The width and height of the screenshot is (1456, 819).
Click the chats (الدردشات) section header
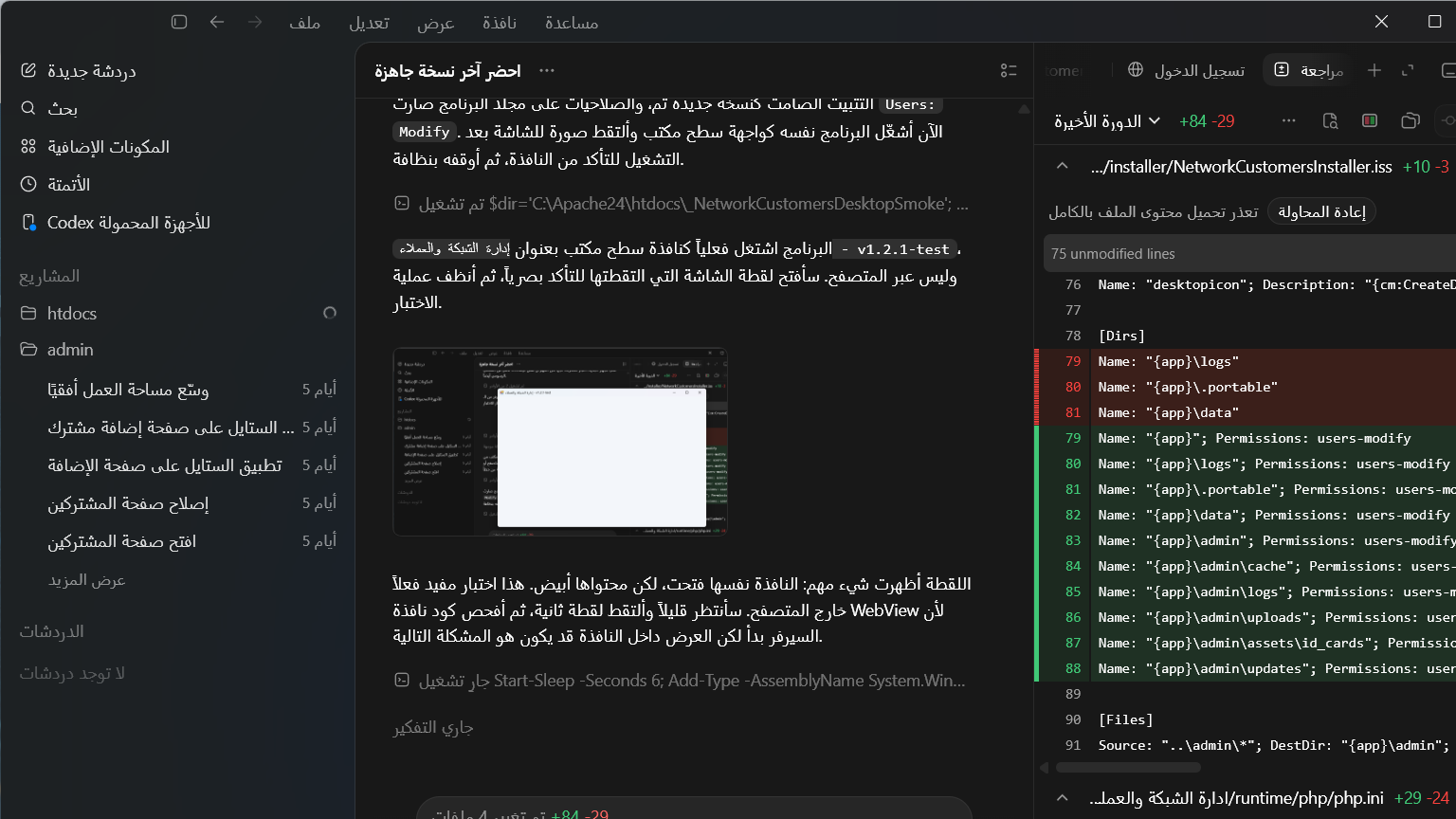(52, 631)
